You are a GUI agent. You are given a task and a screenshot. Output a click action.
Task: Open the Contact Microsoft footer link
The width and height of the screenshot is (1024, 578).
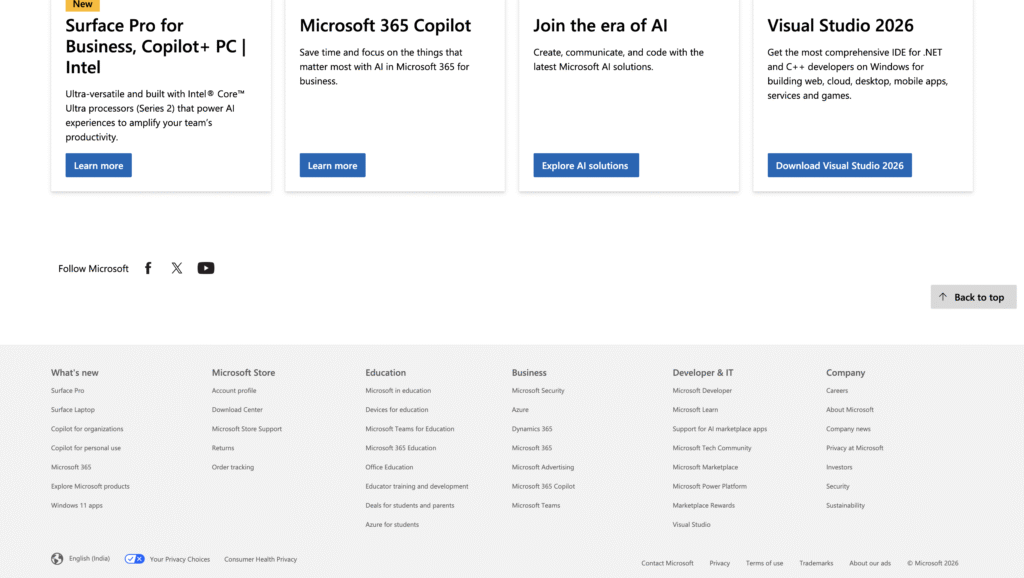667,563
